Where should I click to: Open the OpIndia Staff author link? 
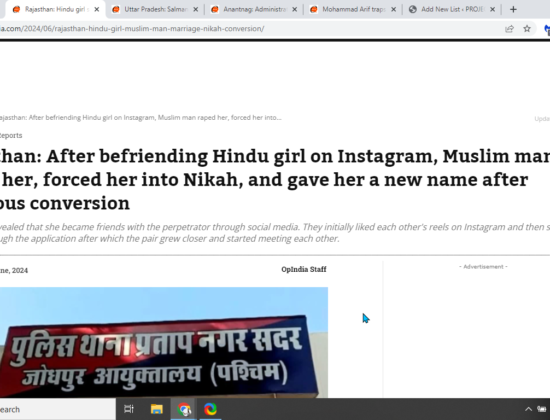304,269
